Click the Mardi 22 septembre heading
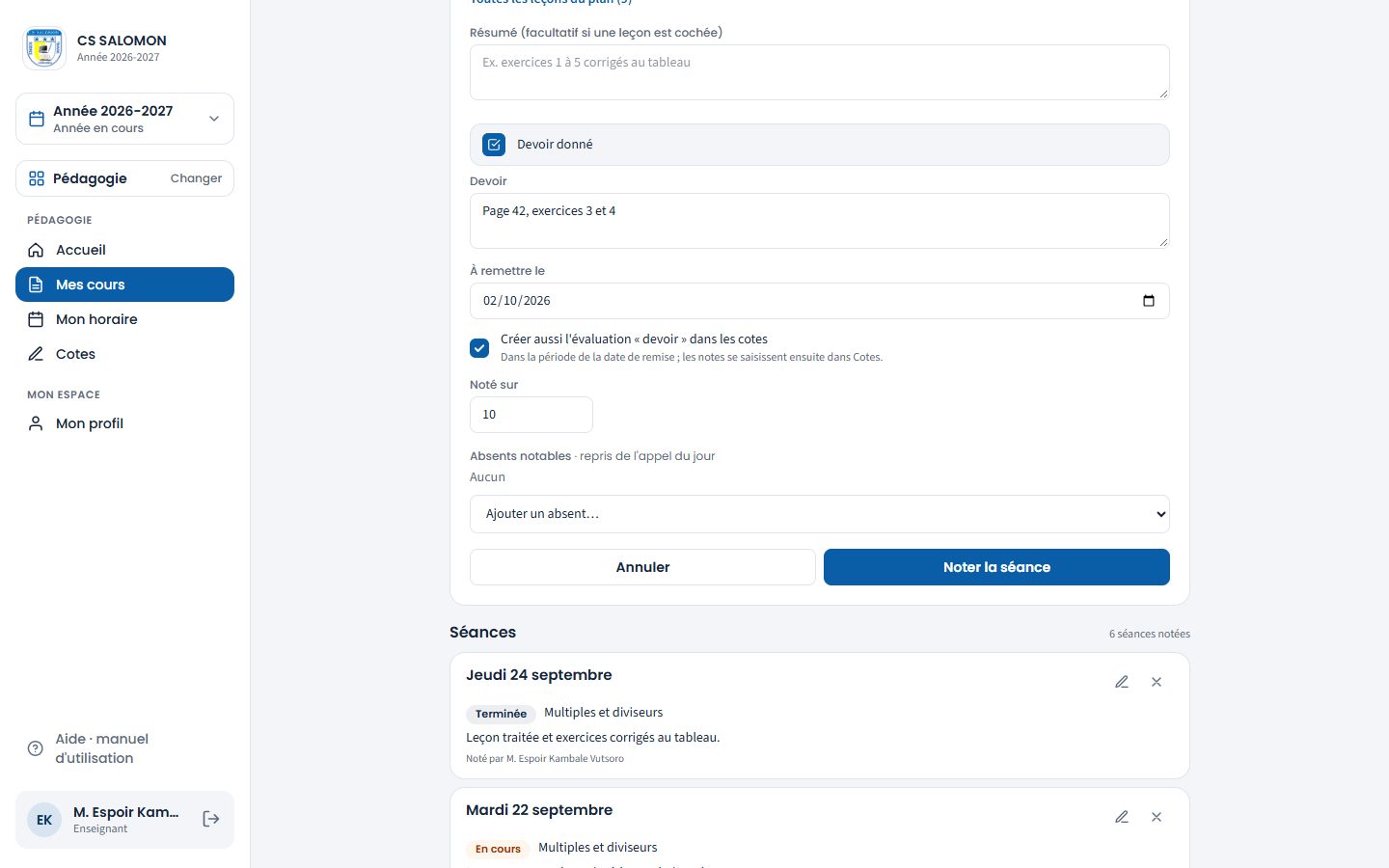This screenshot has width=1389, height=868. coord(539,810)
